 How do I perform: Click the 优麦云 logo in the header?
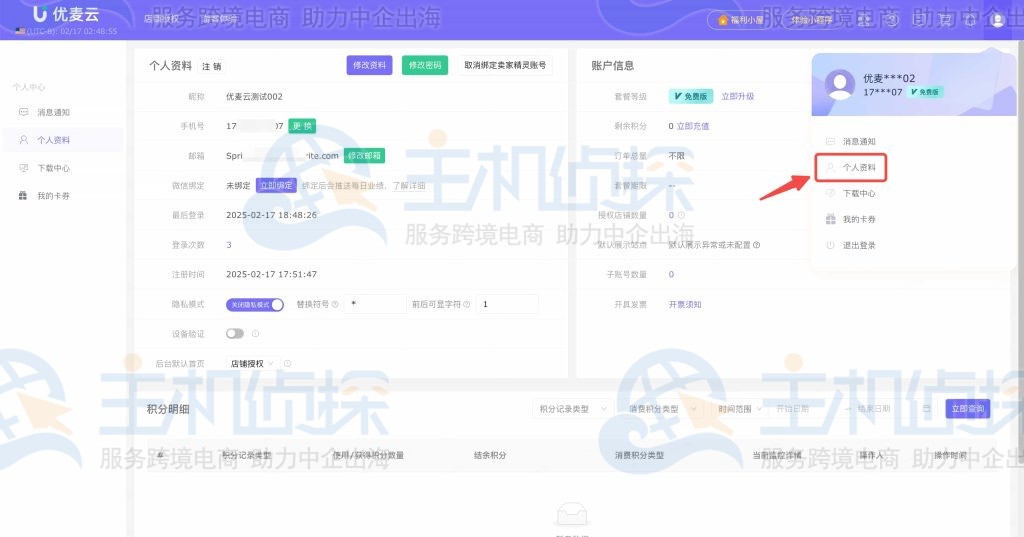65,13
